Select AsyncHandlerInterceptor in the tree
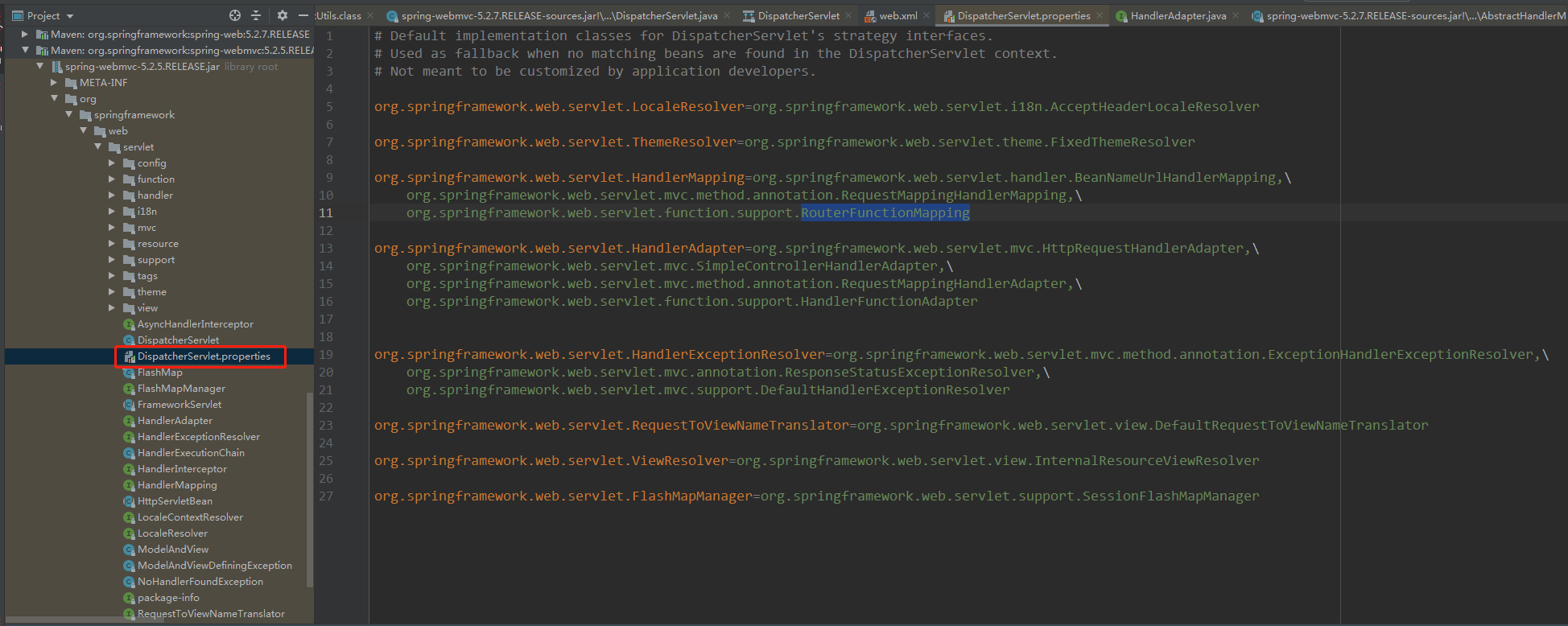The width and height of the screenshot is (1568, 626). [196, 323]
